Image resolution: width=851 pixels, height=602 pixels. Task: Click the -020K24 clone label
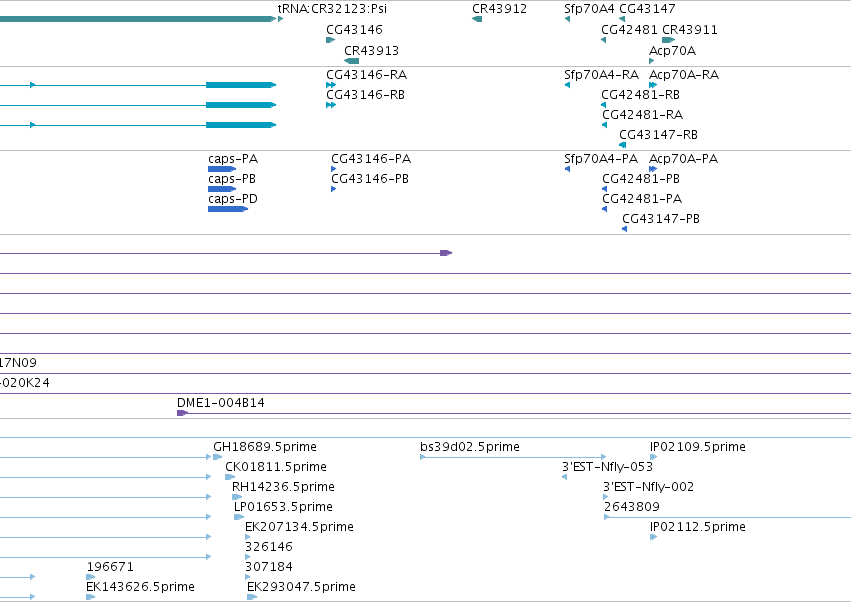(24, 383)
